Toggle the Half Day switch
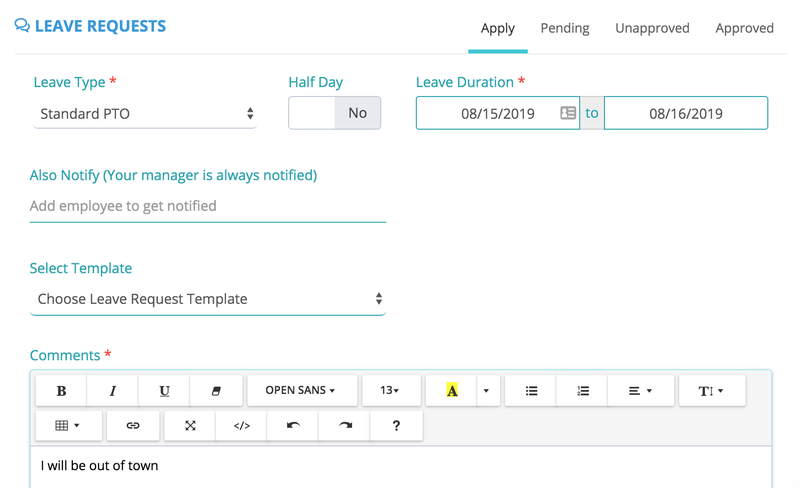 [334, 113]
